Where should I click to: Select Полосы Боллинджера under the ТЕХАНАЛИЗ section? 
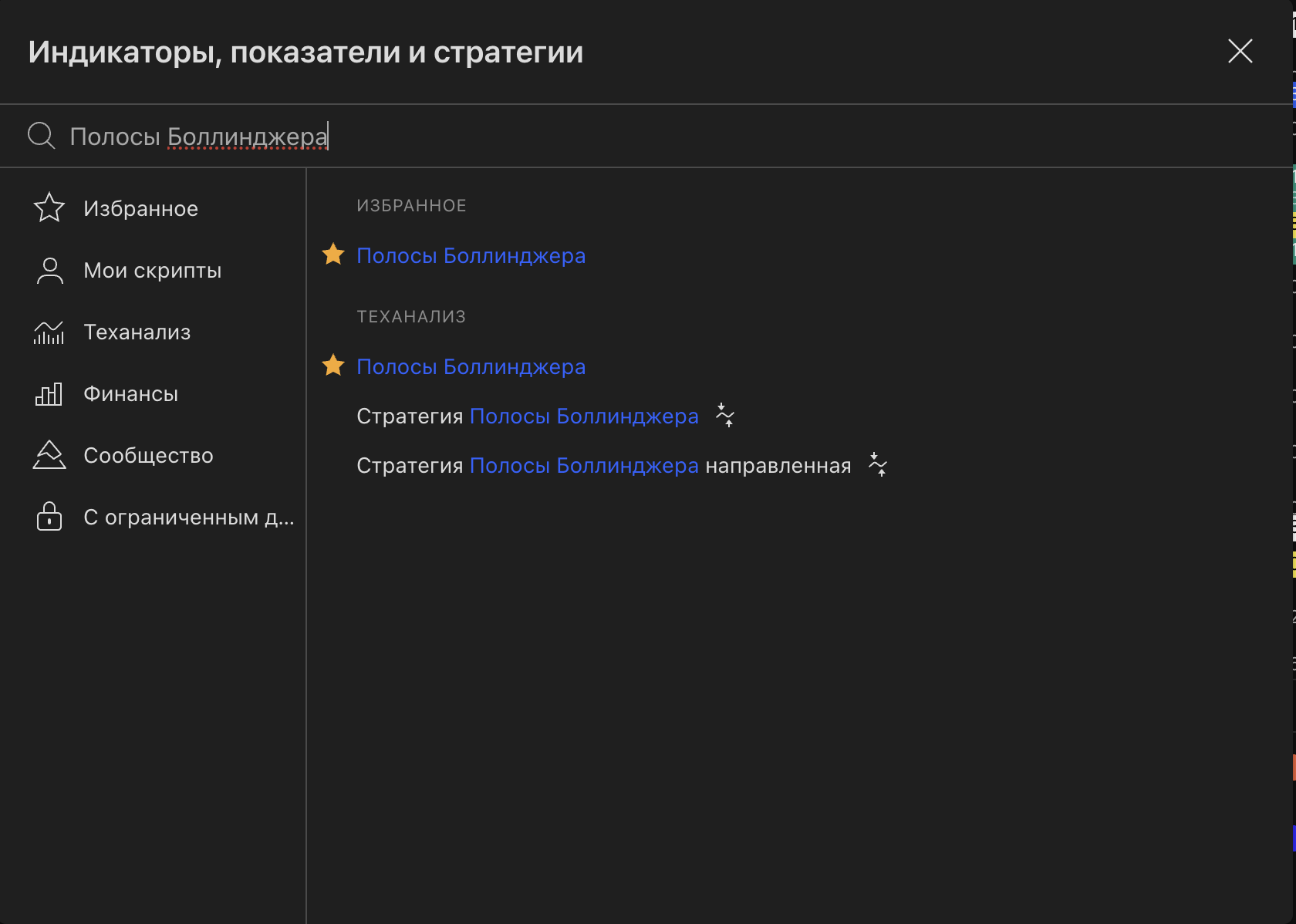coord(471,367)
